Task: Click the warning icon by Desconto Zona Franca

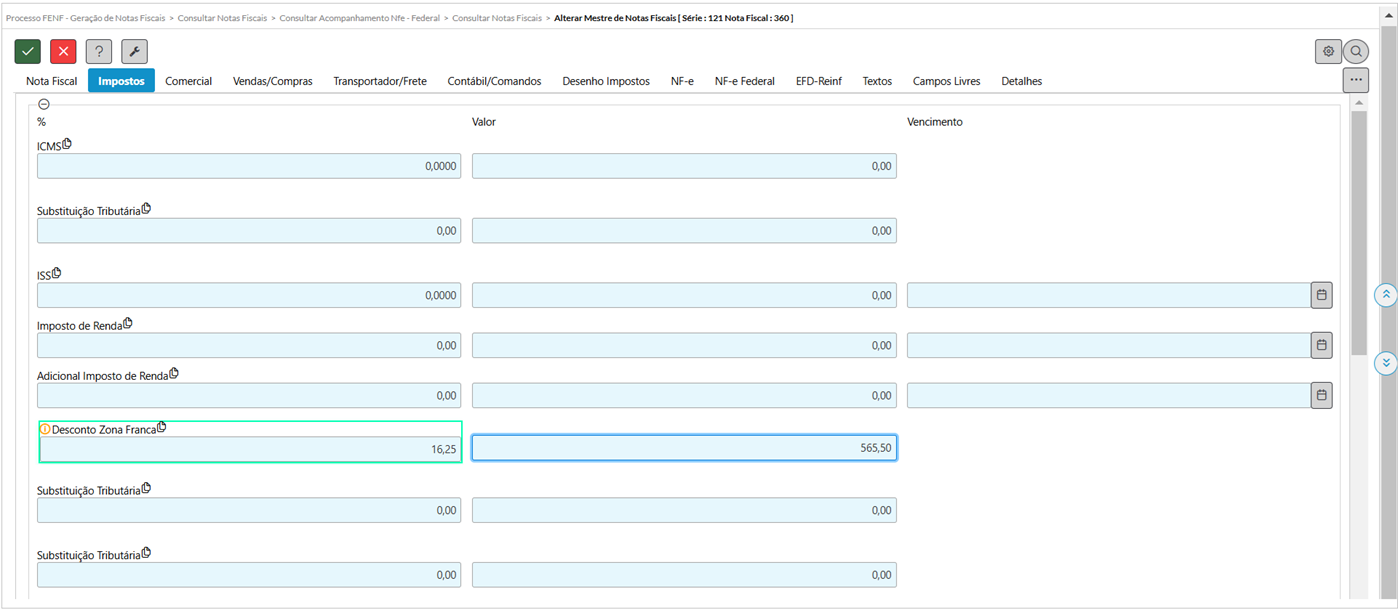Action: point(45,429)
